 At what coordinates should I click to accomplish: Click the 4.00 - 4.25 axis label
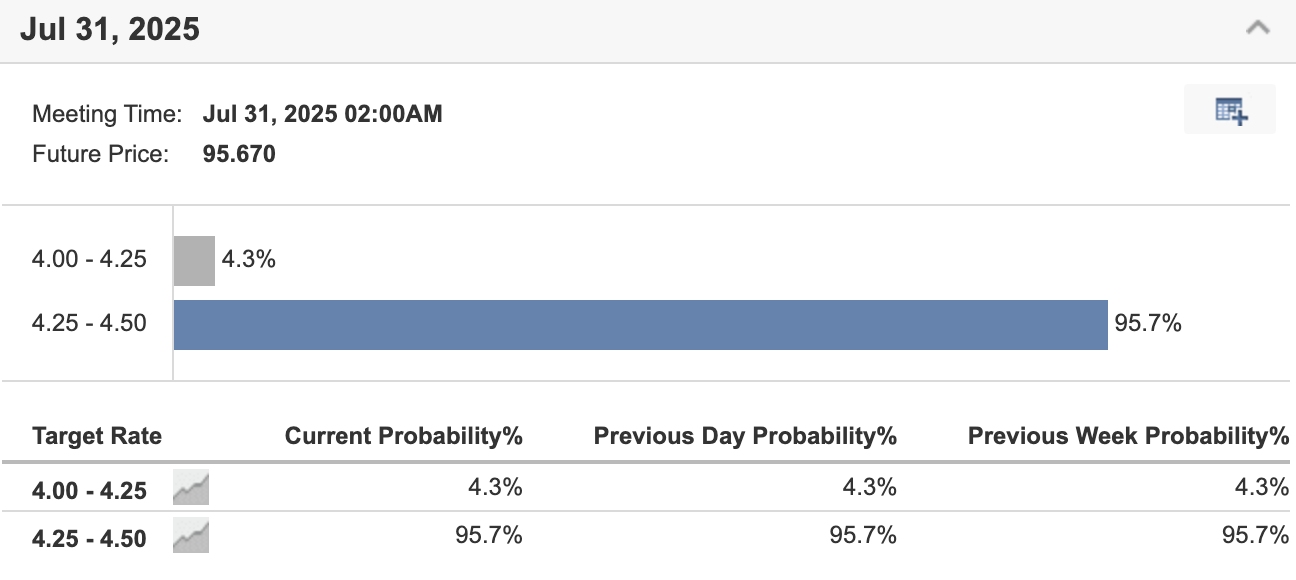[89, 258]
